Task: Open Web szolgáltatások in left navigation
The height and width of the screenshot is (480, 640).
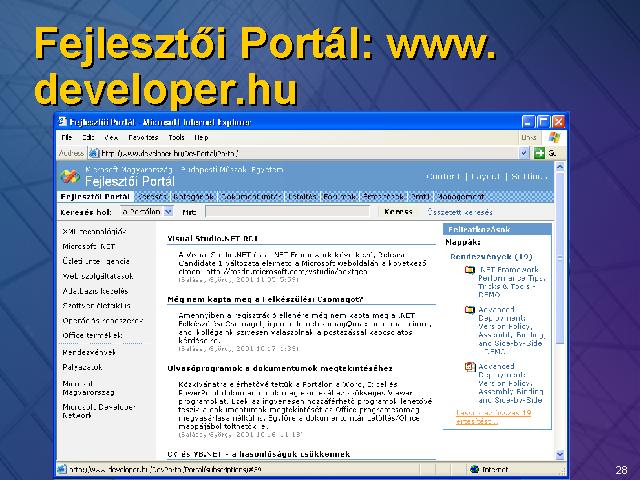Action: click(x=98, y=276)
